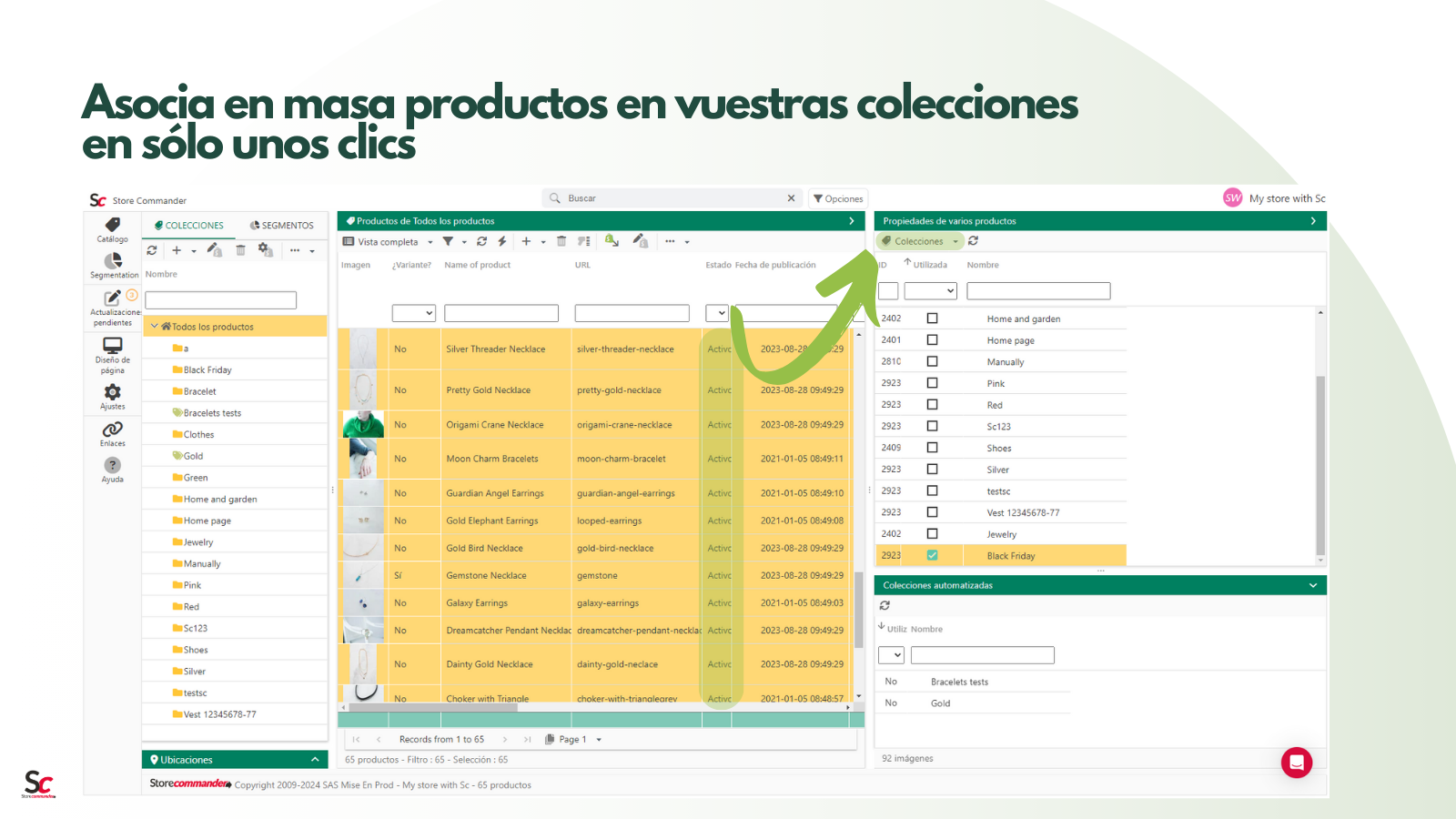Click the Nombre filter field in collections tree

click(x=221, y=300)
